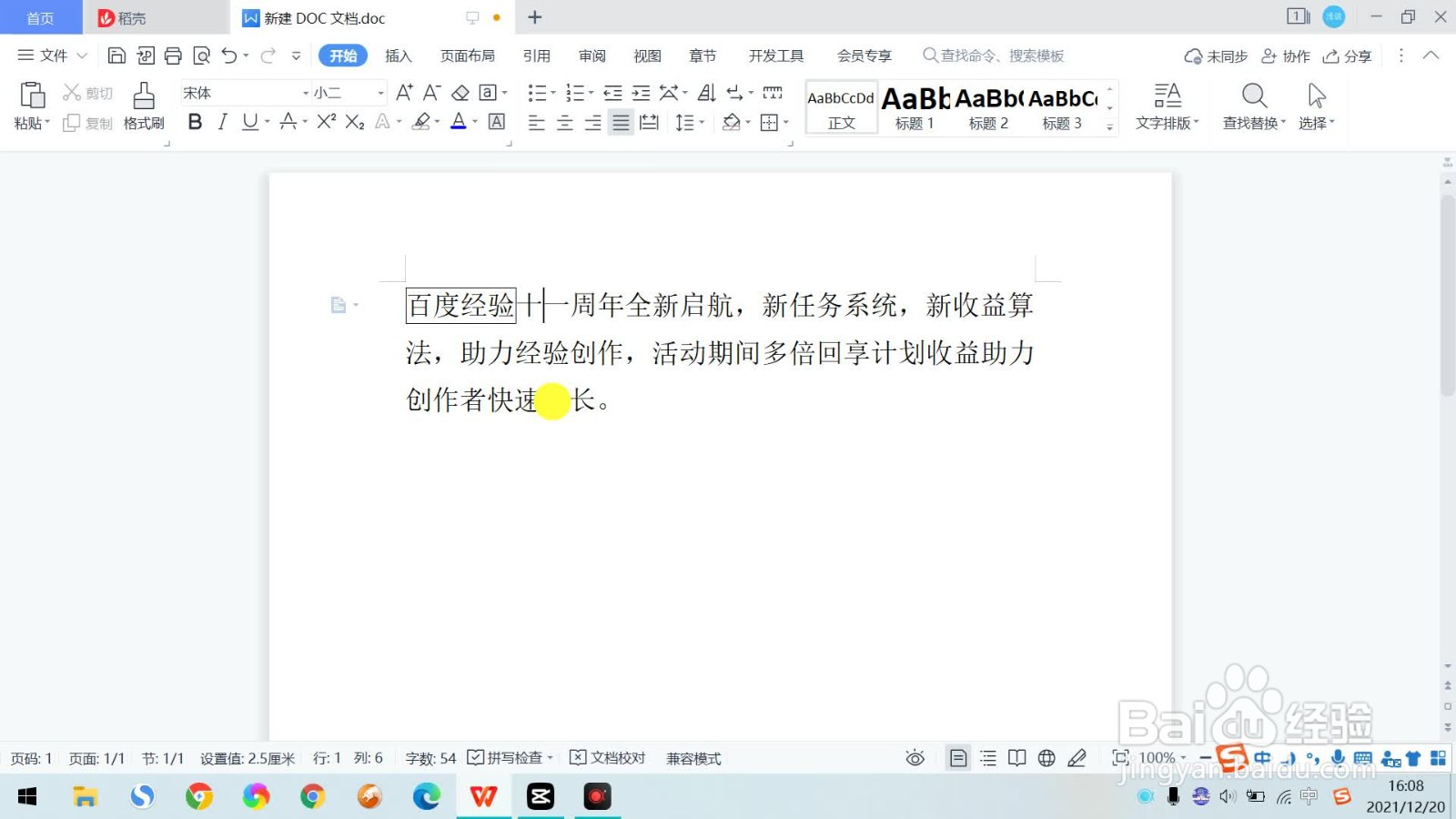Image resolution: width=1456 pixels, height=819 pixels.
Task: Center align the paragraph
Action: coord(565,122)
